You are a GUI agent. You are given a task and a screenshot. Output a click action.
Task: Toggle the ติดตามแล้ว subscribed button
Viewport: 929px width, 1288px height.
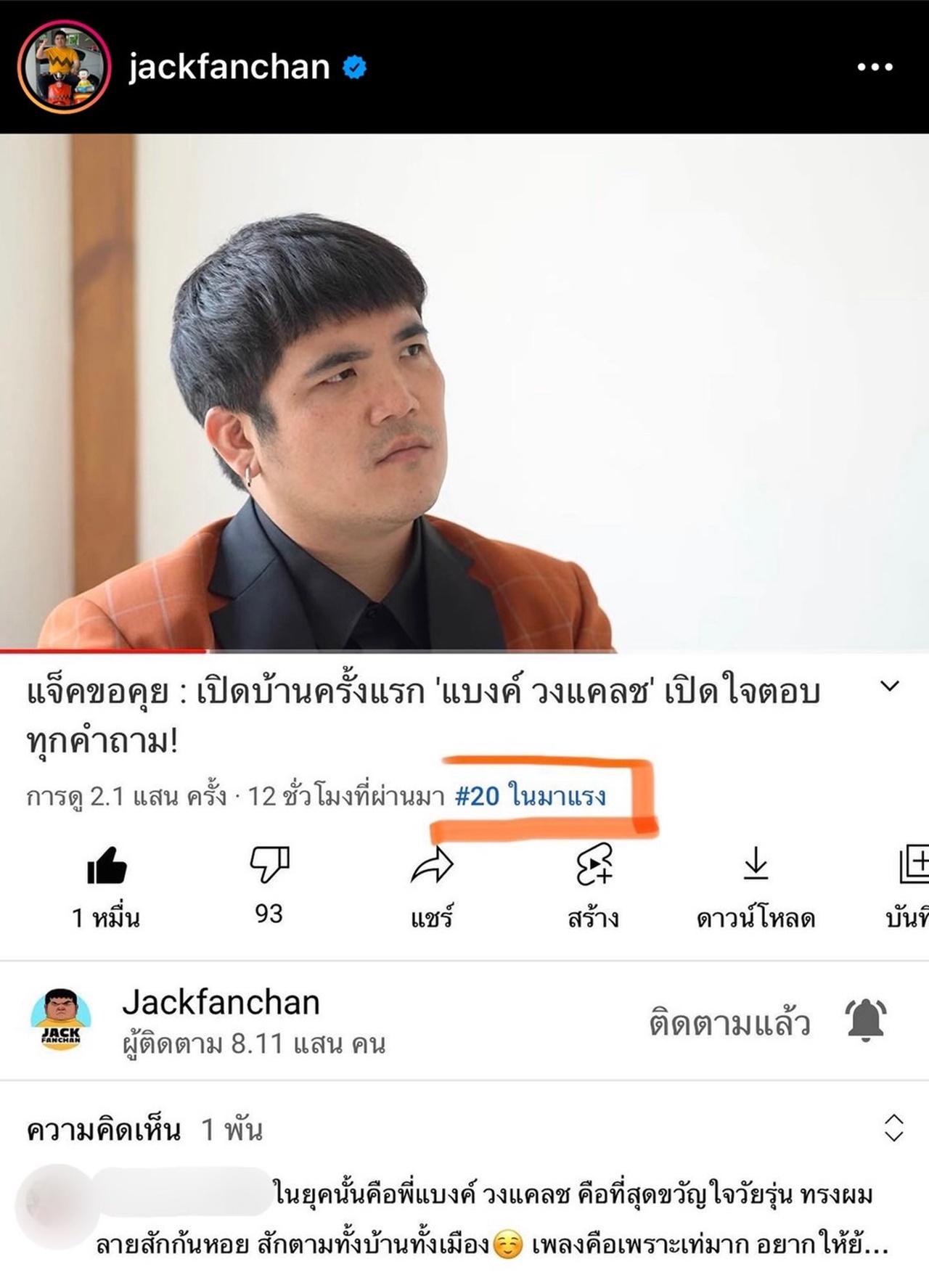[729, 1022]
